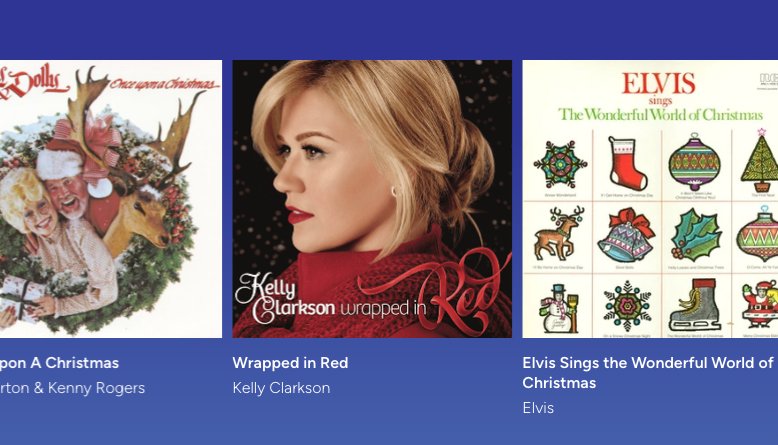Click the Christmas tree icon on Elvis cover
The width and height of the screenshot is (778, 445).
tap(760, 161)
